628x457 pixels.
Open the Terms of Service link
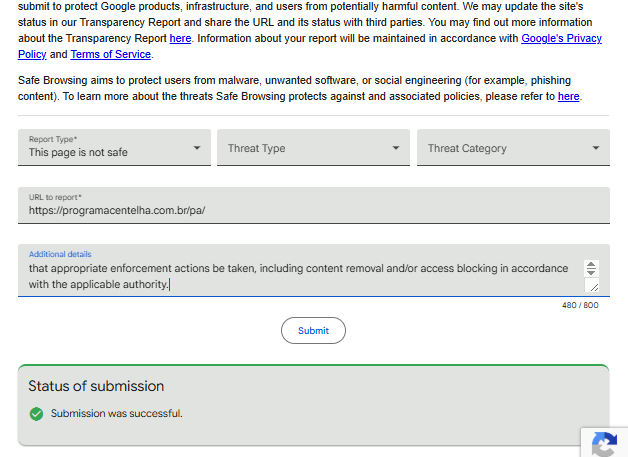pyautogui.click(x=111, y=54)
